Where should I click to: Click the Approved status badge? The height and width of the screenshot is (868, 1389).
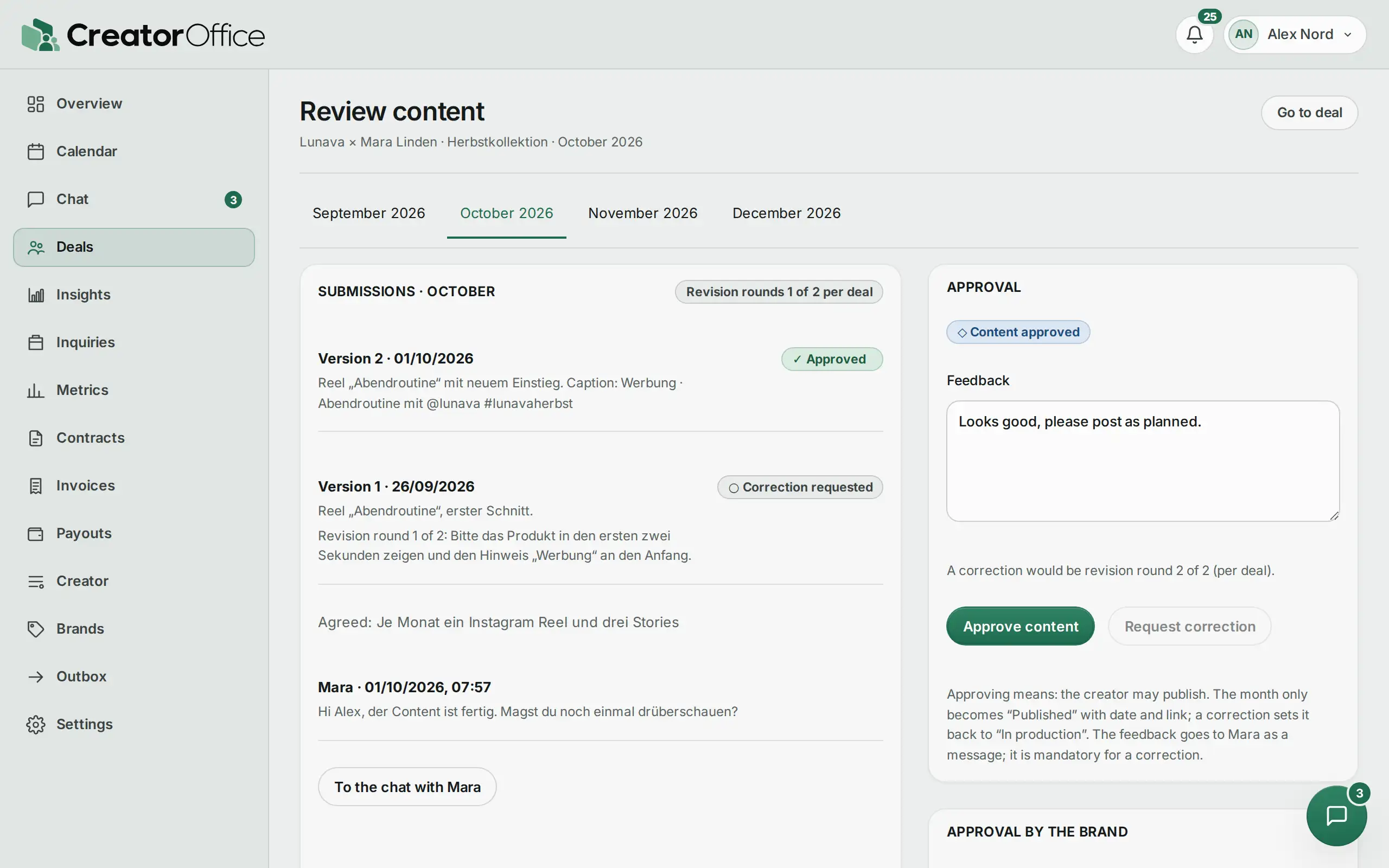click(x=832, y=359)
